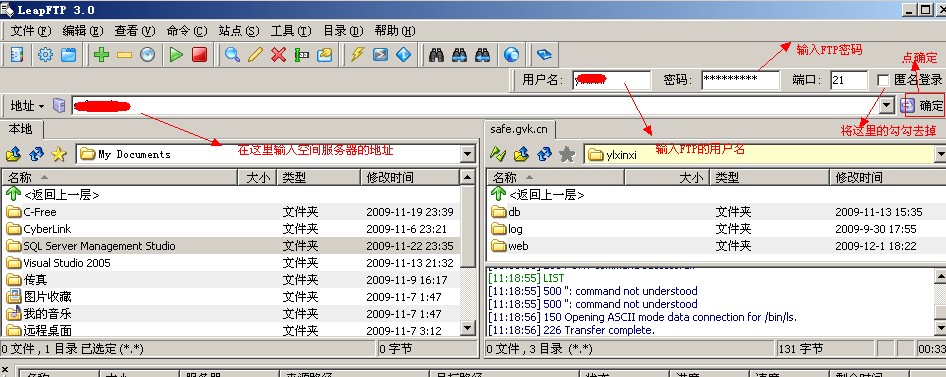
Task: Click local pane yellow star favorites
Action: click(59, 154)
